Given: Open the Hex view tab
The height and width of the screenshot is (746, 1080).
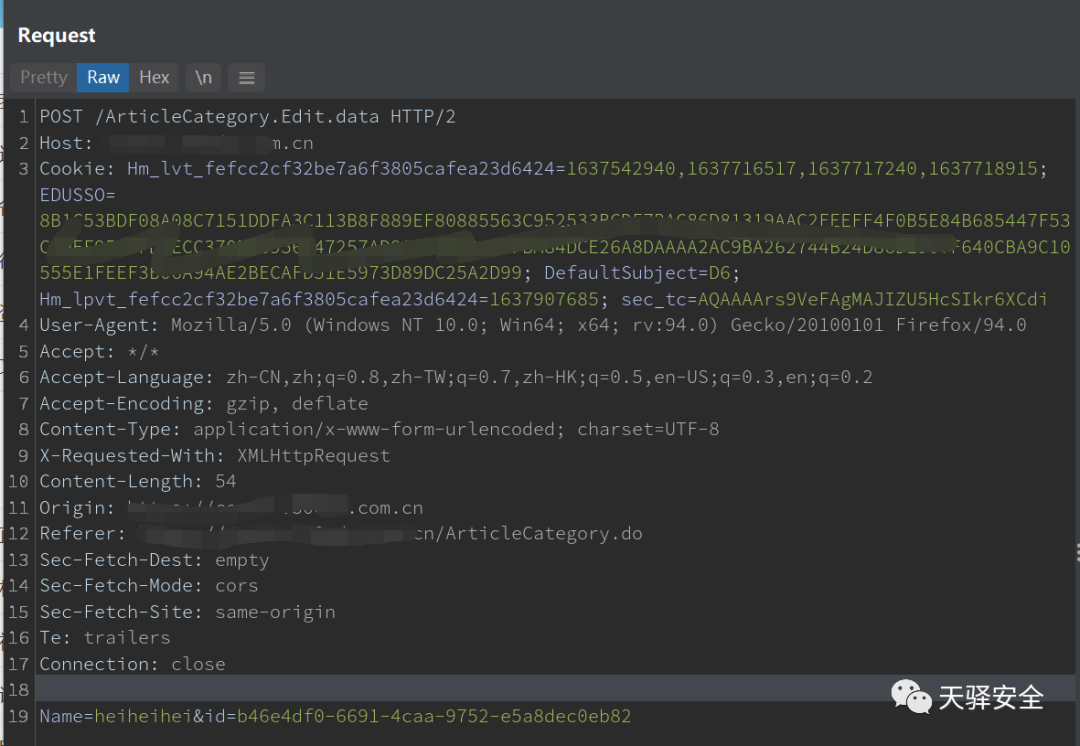Looking at the screenshot, I should pyautogui.click(x=154, y=77).
